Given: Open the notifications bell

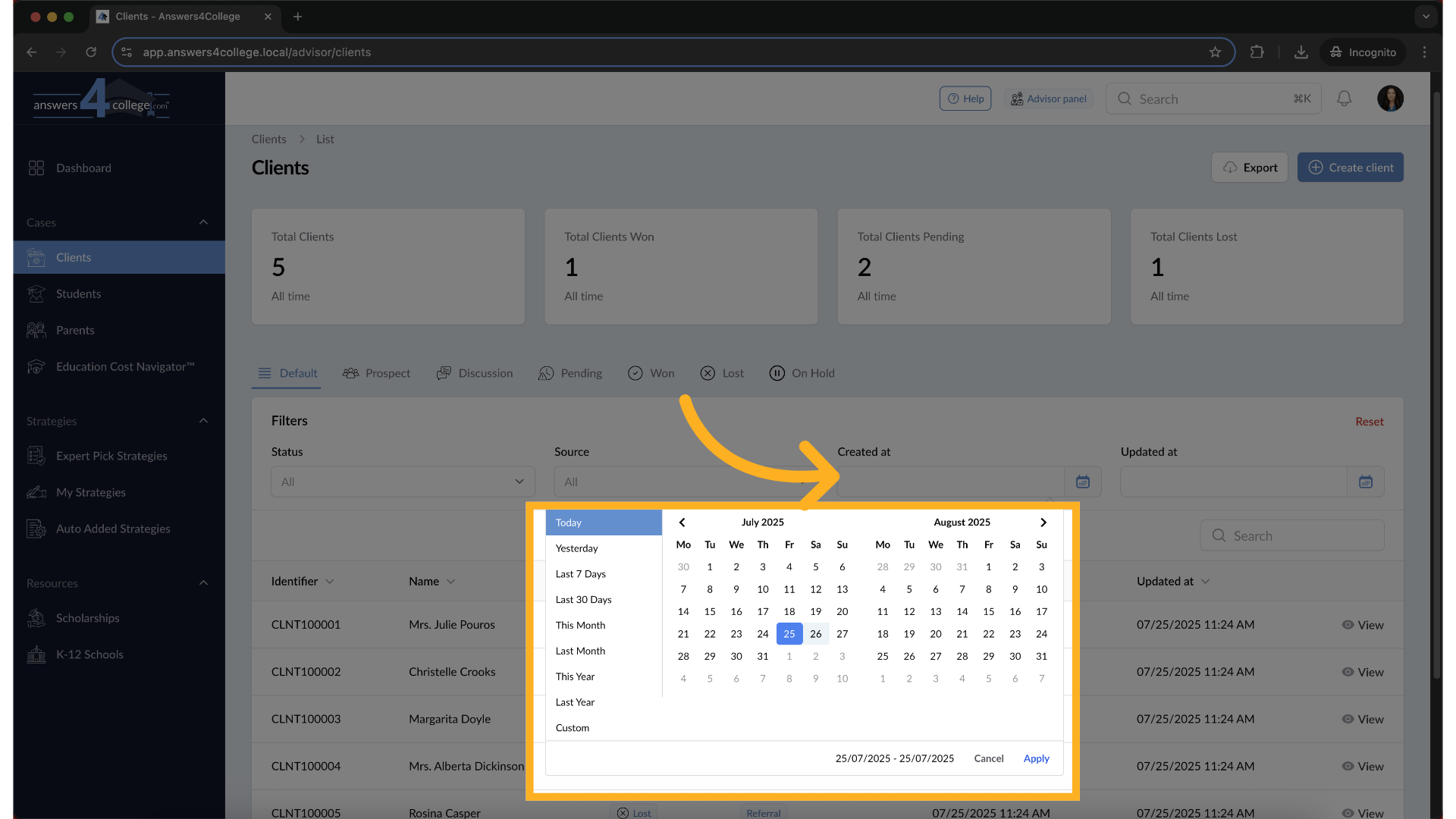Looking at the screenshot, I should (x=1345, y=99).
